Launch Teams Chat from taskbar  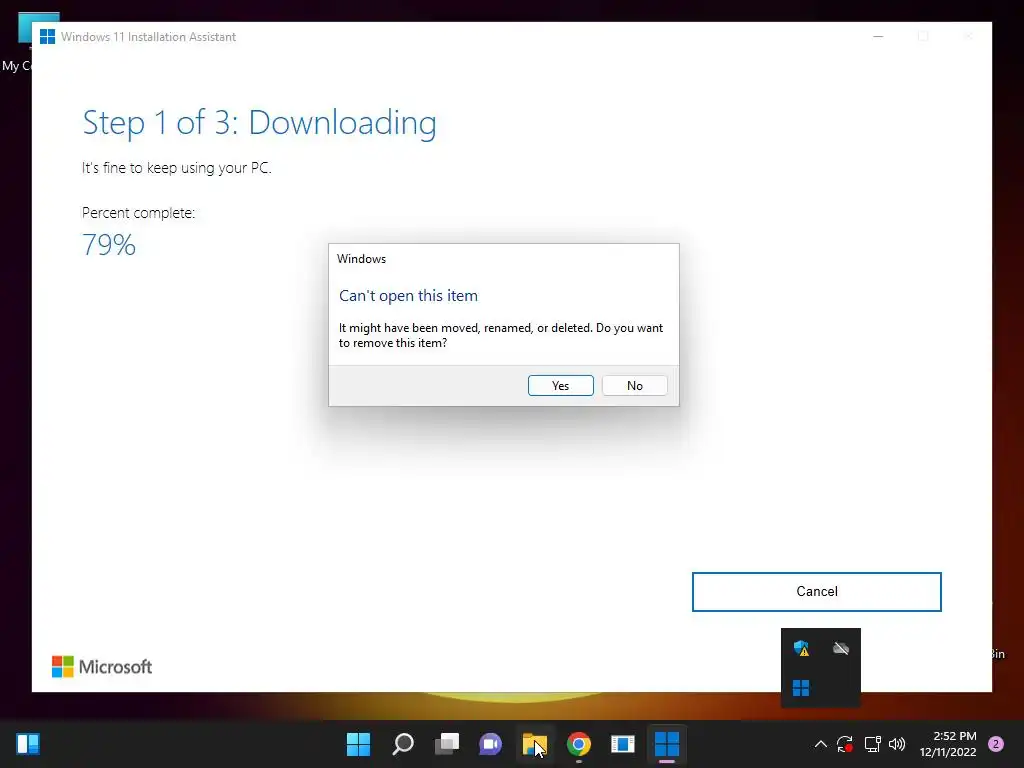click(x=490, y=744)
